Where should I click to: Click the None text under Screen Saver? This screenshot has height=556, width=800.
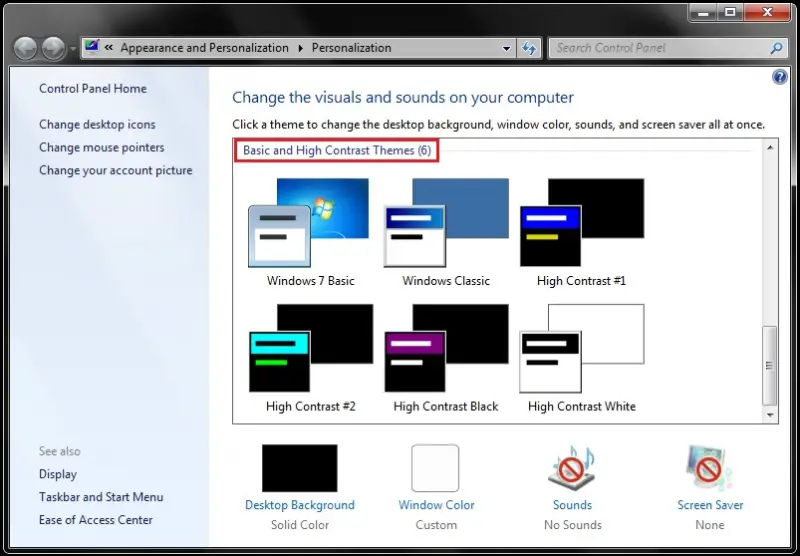pyautogui.click(x=710, y=525)
